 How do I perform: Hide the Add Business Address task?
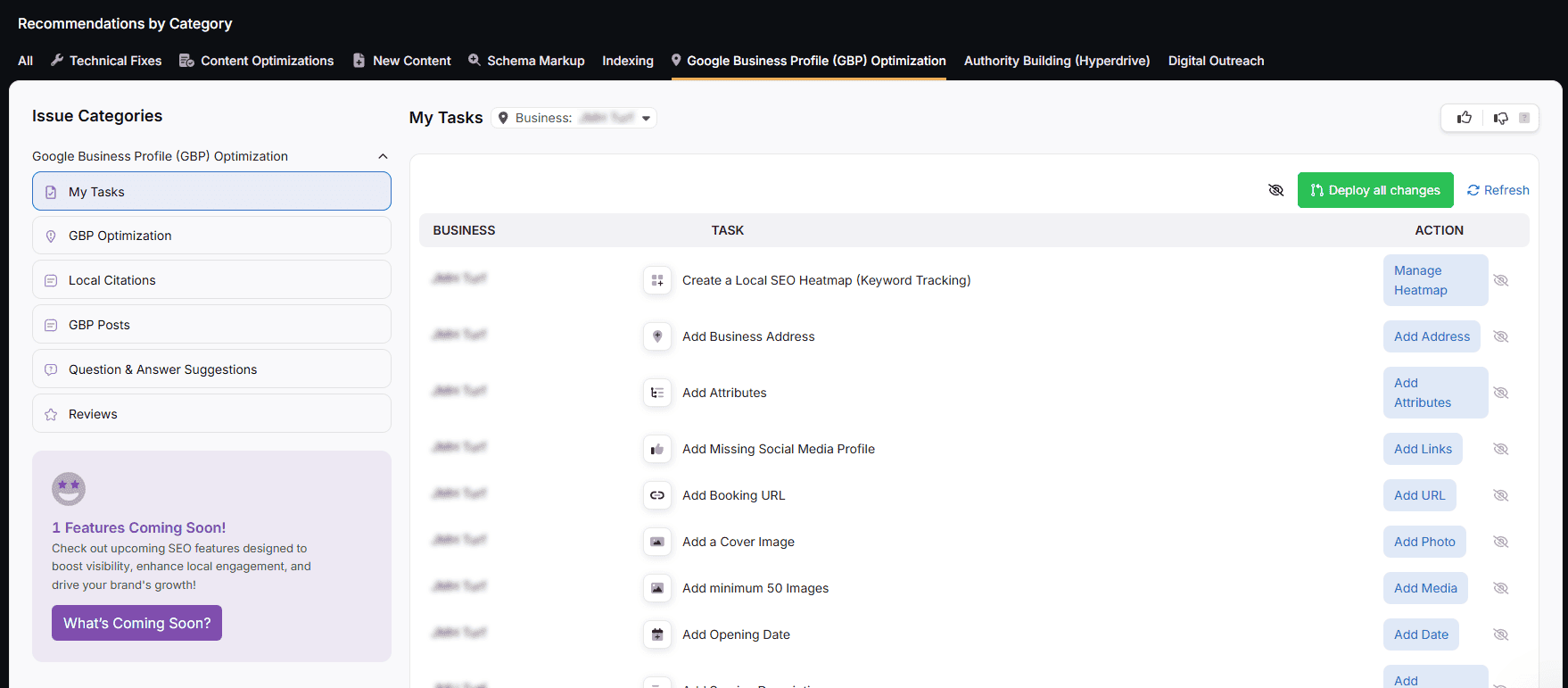pos(1501,336)
